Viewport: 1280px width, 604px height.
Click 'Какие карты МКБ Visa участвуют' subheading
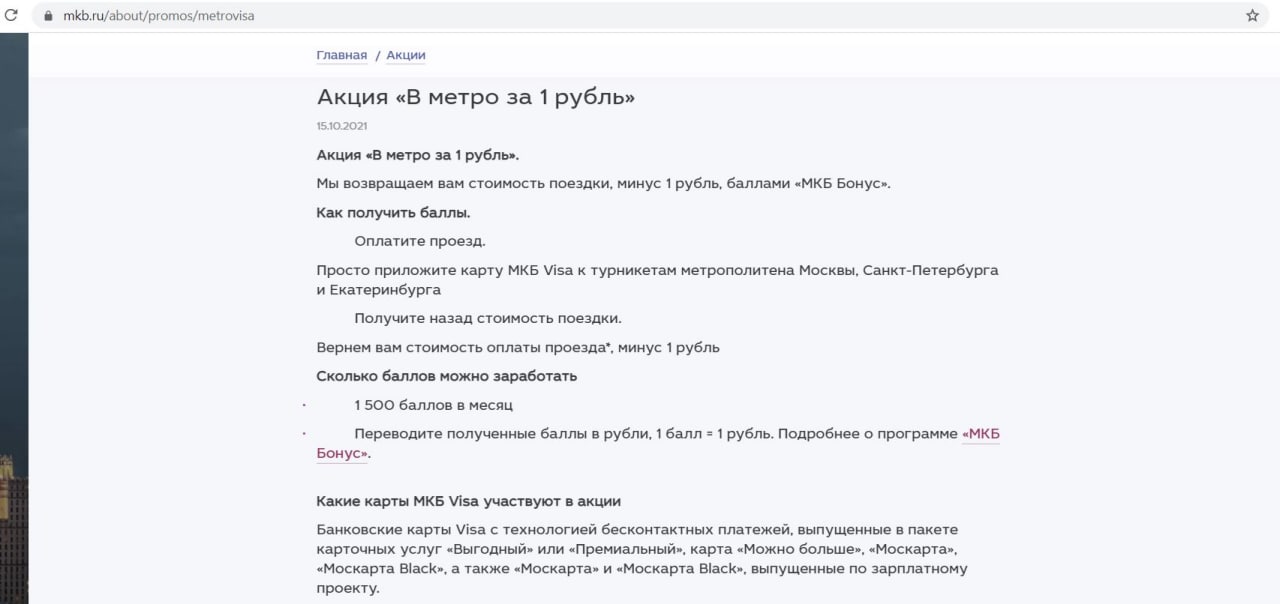pos(468,501)
